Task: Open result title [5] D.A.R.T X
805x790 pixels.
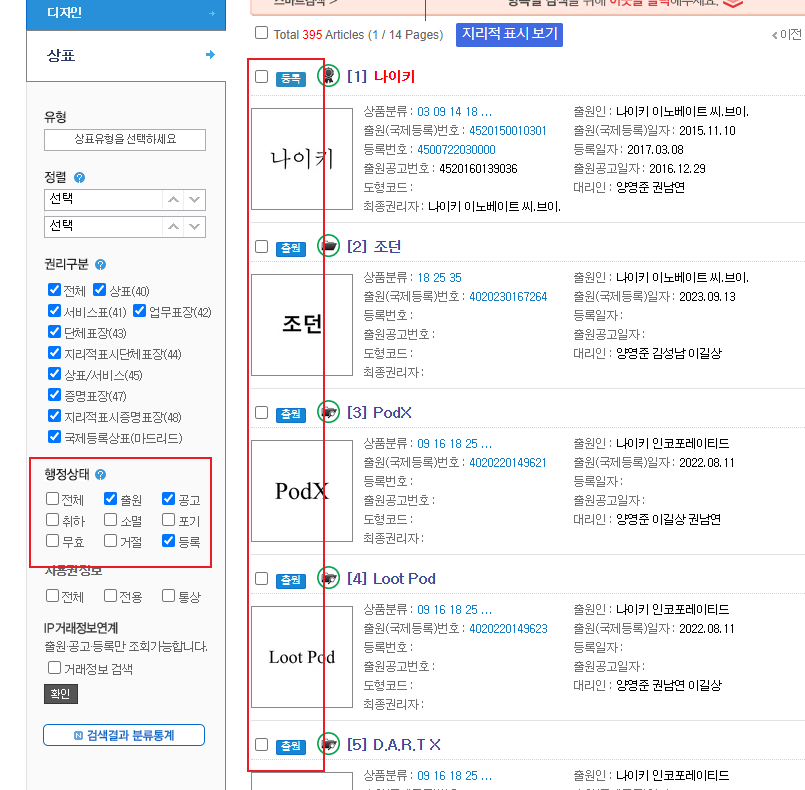Action: [394, 744]
